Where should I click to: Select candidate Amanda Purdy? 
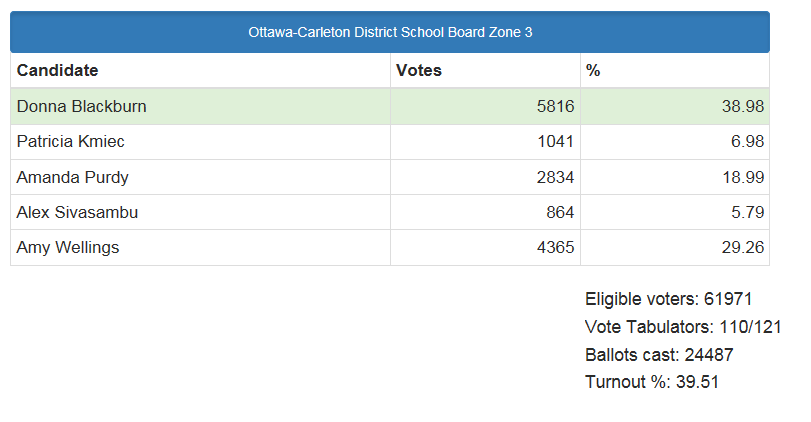[x=73, y=177]
